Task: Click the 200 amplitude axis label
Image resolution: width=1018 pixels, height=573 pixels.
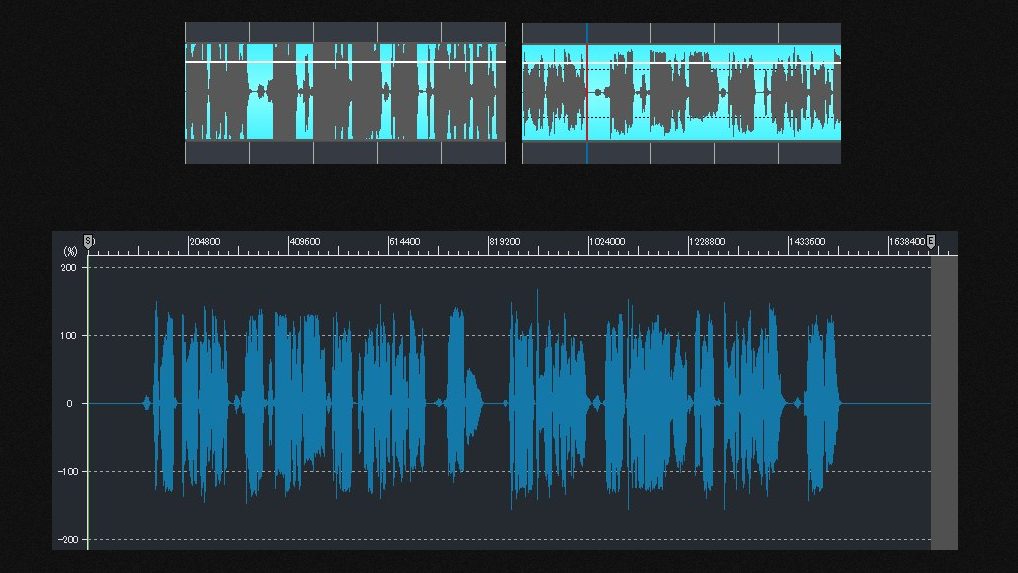Action: coord(69,268)
